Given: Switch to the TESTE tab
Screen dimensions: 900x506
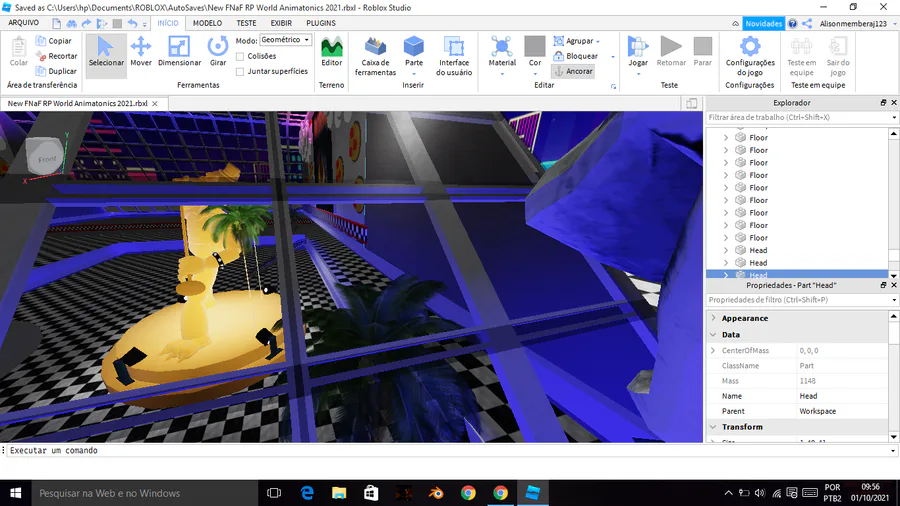Looking at the screenshot, I should pos(246,23).
